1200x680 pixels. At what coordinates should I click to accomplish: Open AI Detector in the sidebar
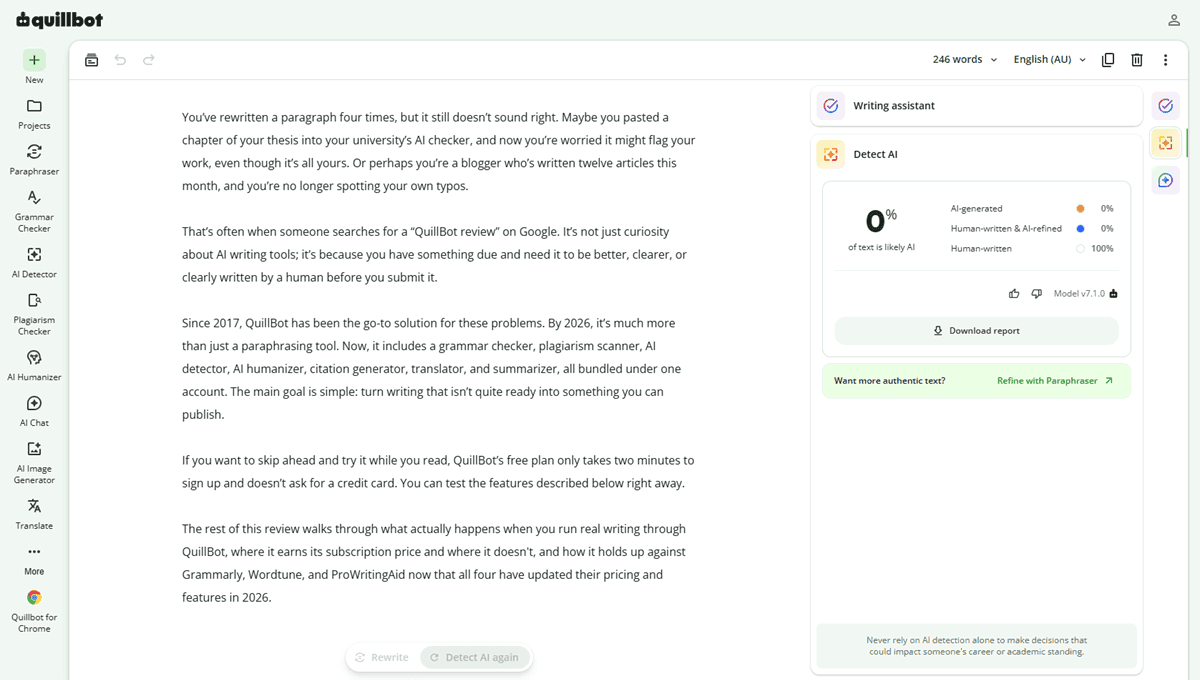pyautogui.click(x=34, y=262)
